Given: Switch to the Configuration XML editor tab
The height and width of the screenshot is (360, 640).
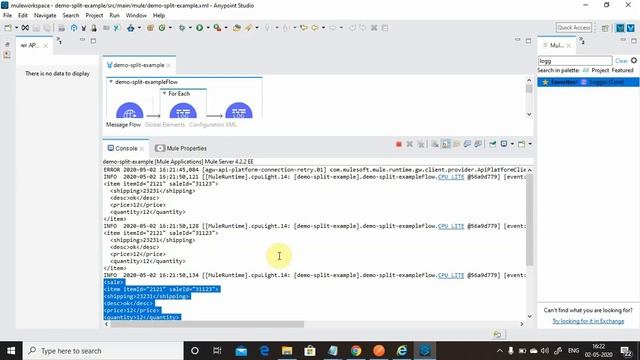Looking at the screenshot, I should click(213, 124).
